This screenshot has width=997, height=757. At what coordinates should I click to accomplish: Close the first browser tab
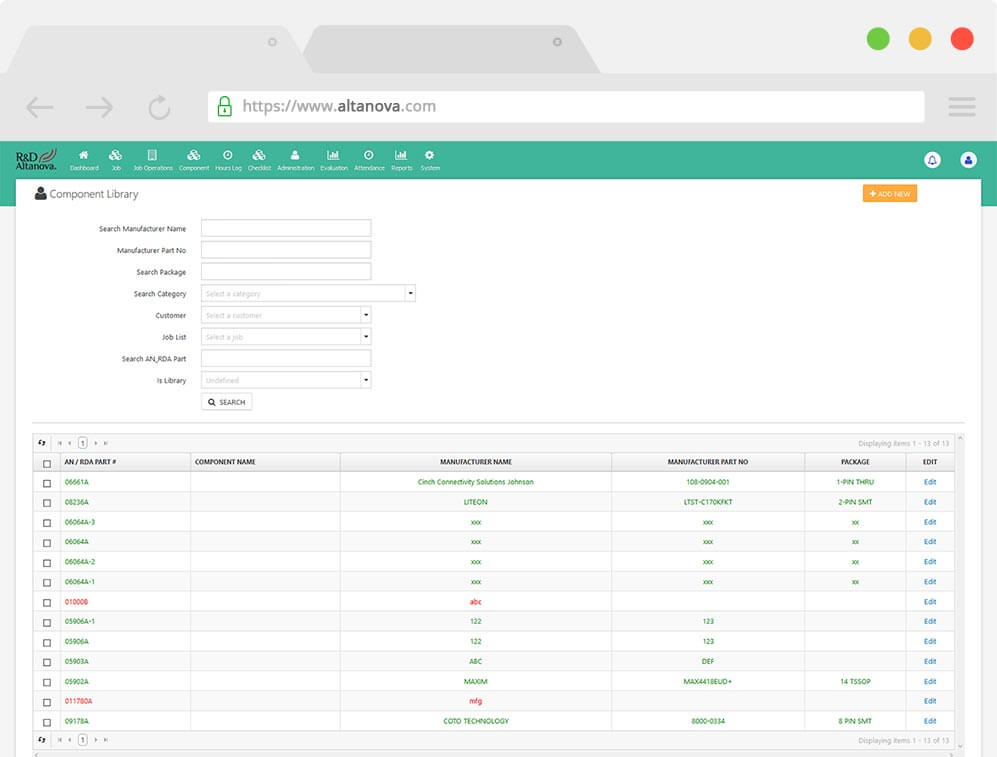272,42
